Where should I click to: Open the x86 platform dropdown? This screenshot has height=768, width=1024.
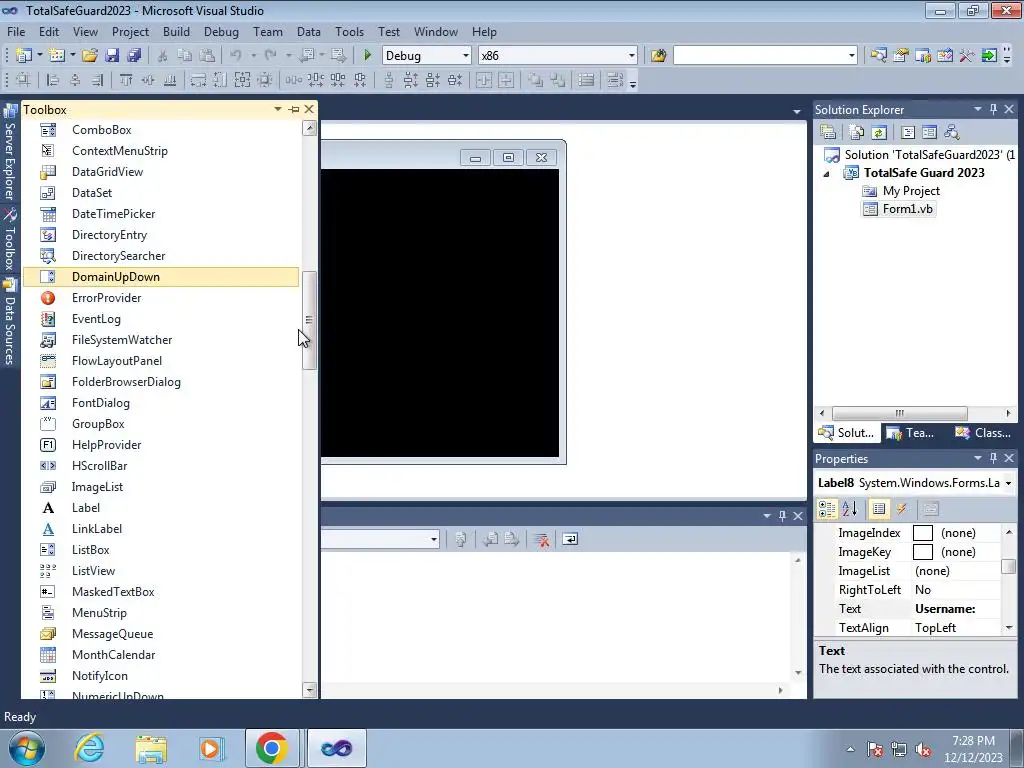point(632,56)
